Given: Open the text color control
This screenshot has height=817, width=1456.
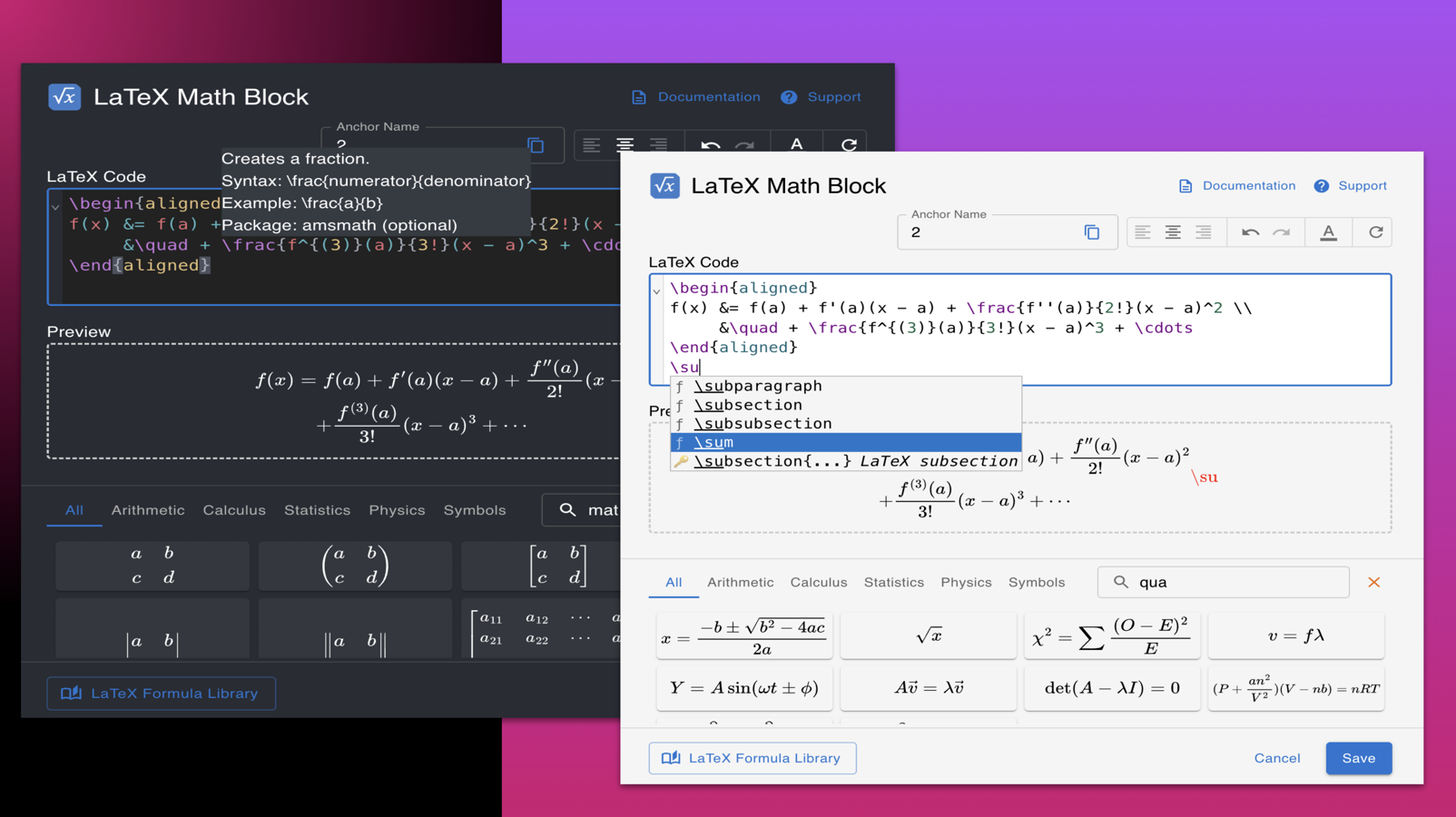Looking at the screenshot, I should (x=1328, y=231).
